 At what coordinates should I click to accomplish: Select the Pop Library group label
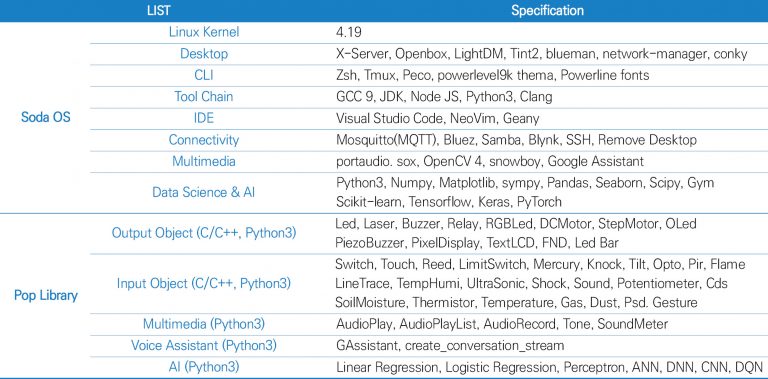pos(46,296)
